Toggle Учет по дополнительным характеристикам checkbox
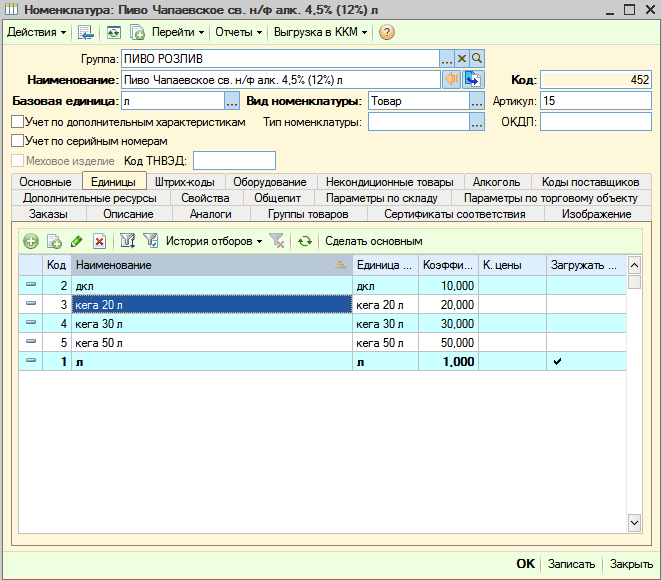The image size is (662, 580). [x=17, y=122]
